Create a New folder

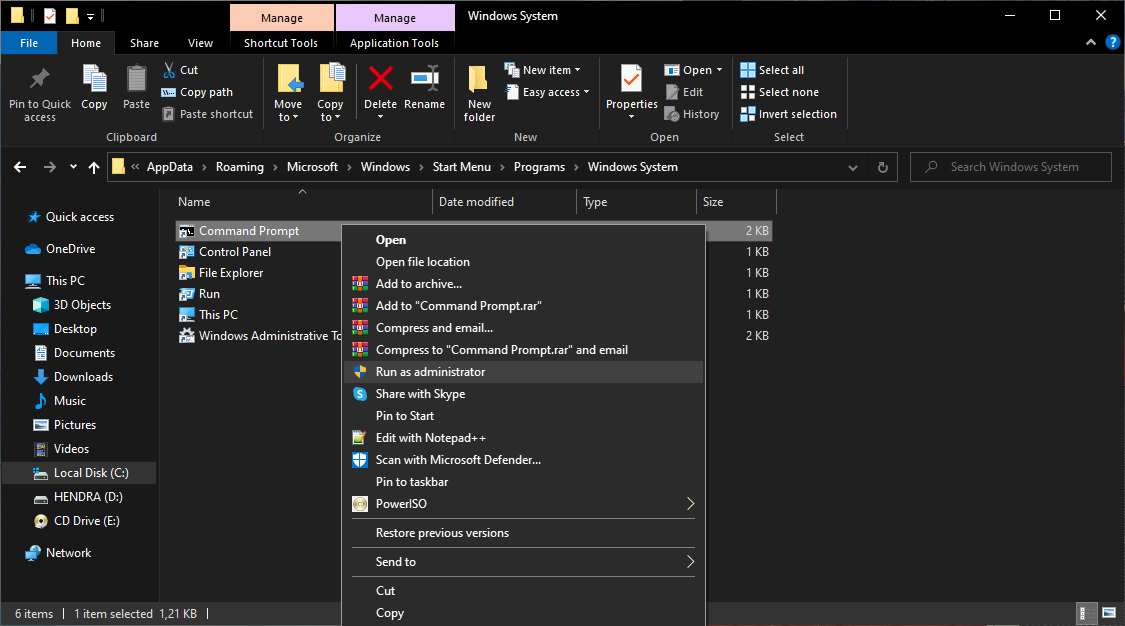click(479, 93)
